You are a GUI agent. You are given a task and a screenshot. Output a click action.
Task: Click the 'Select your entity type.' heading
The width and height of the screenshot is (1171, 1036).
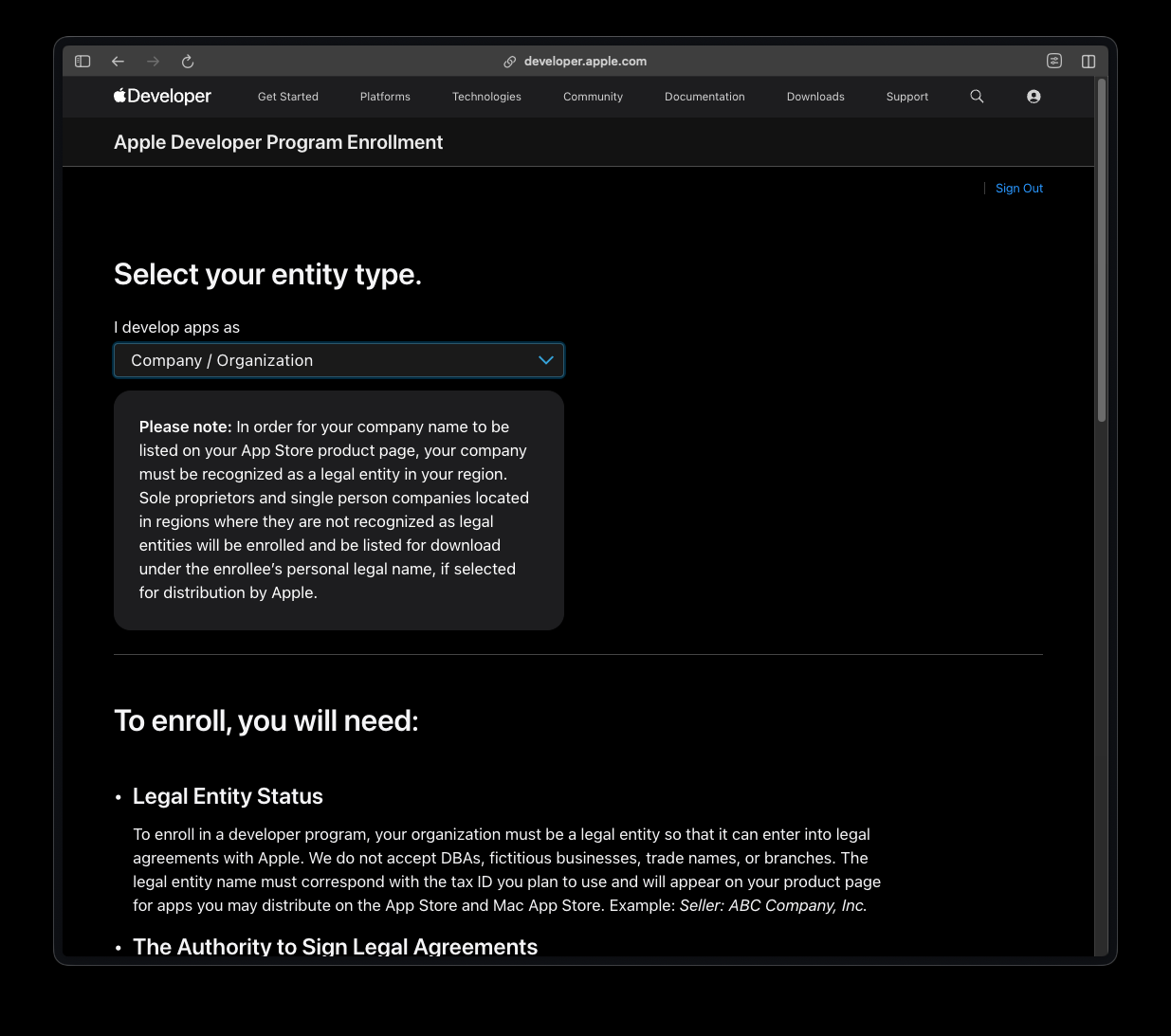point(267,274)
